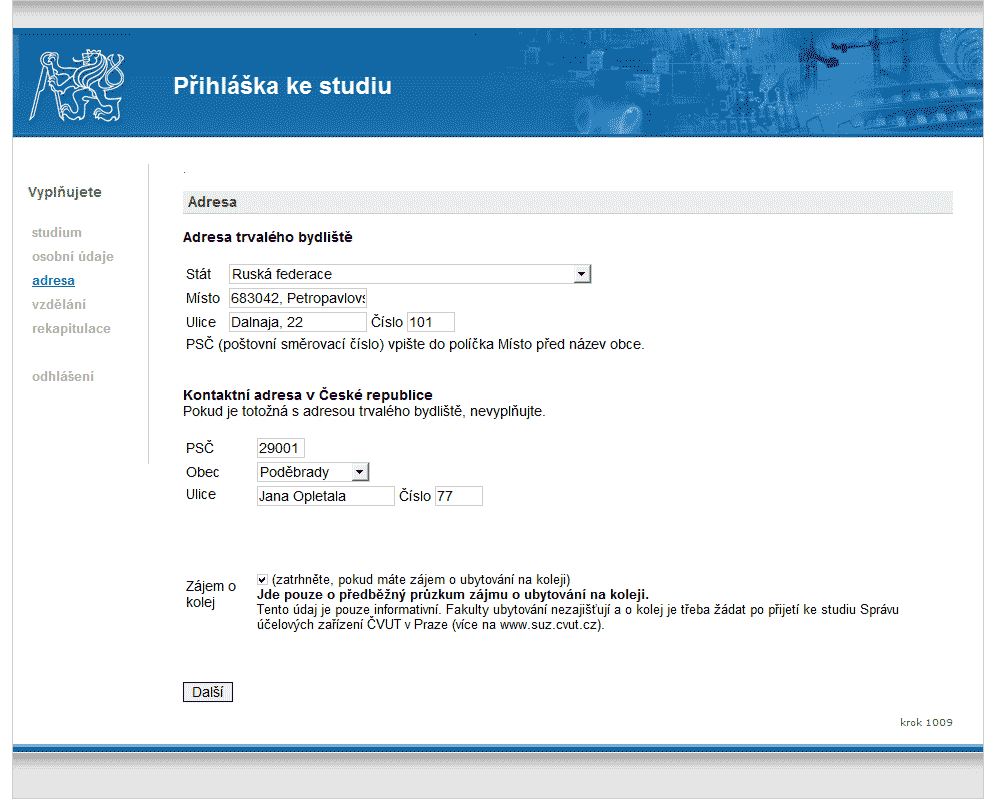1000x800 pixels.
Task: Click the Adresa section heading
Action: (x=212, y=202)
